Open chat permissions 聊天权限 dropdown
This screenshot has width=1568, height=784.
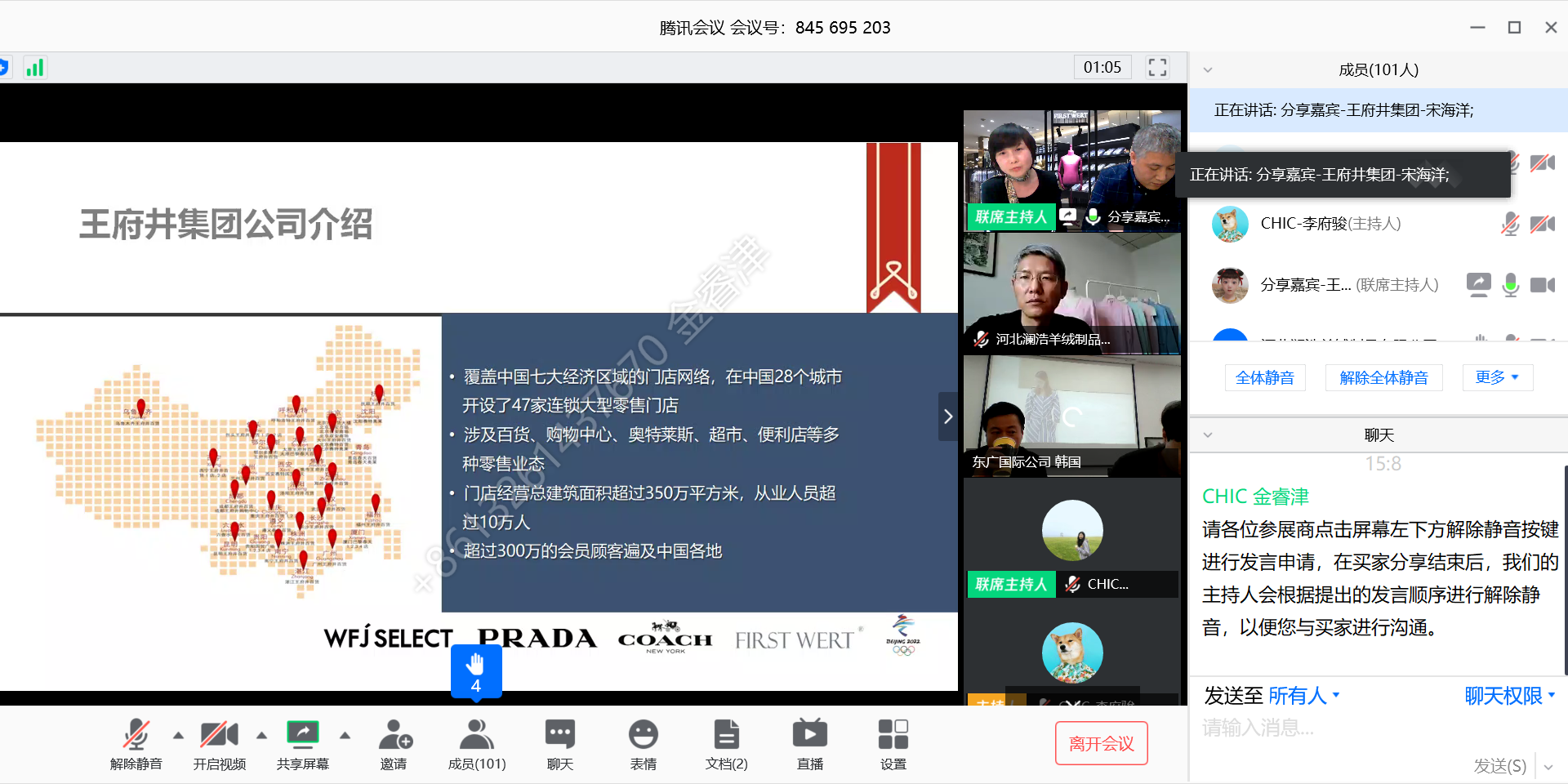pos(1510,696)
